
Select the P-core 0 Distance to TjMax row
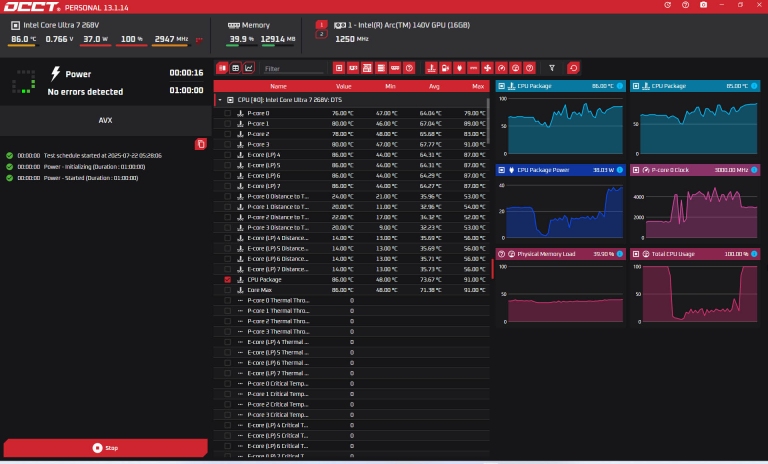coord(352,196)
